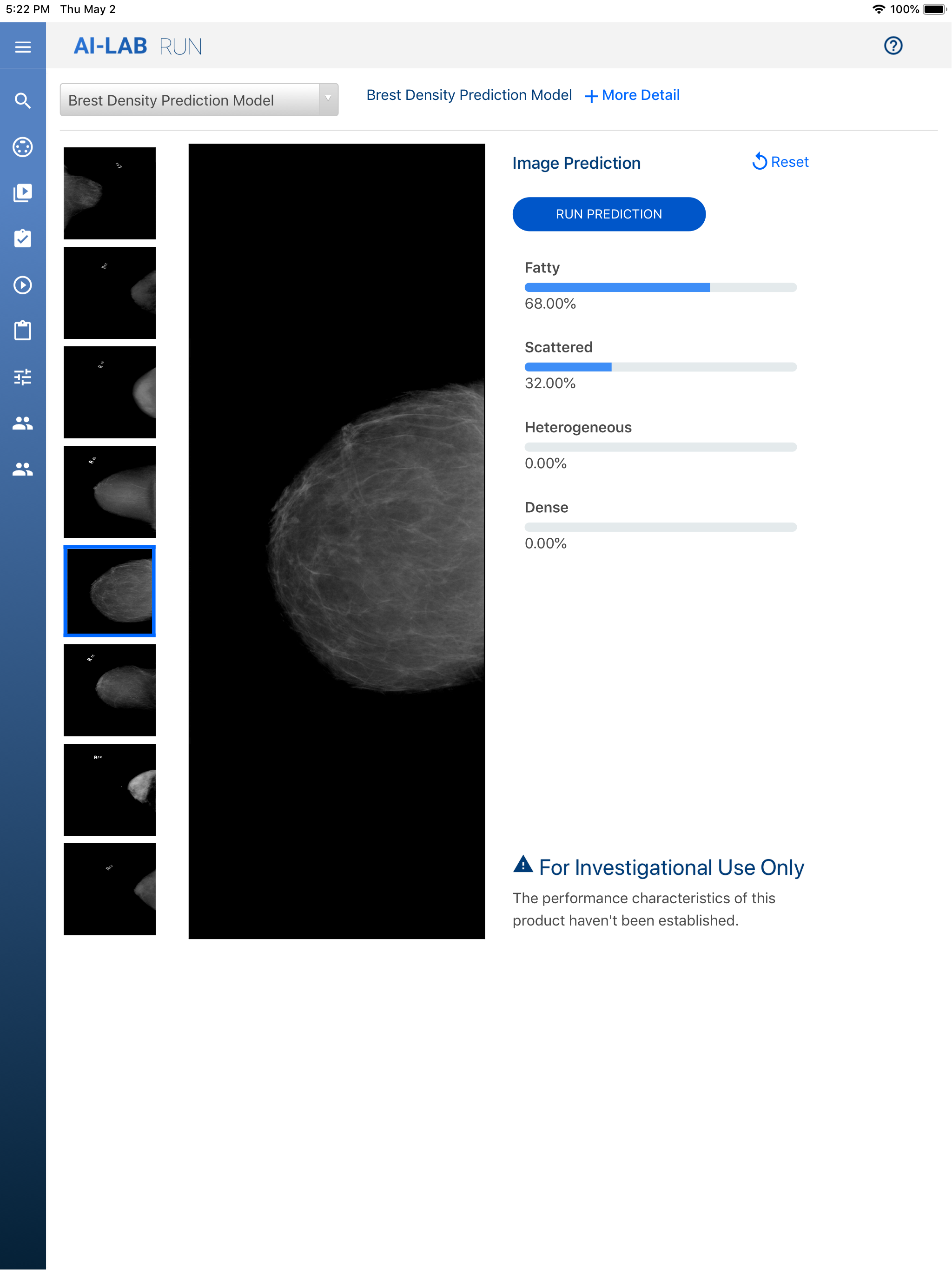Open the upper people group sidebar icon
The height and width of the screenshot is (1270, 952).
(x=23, y=423)
